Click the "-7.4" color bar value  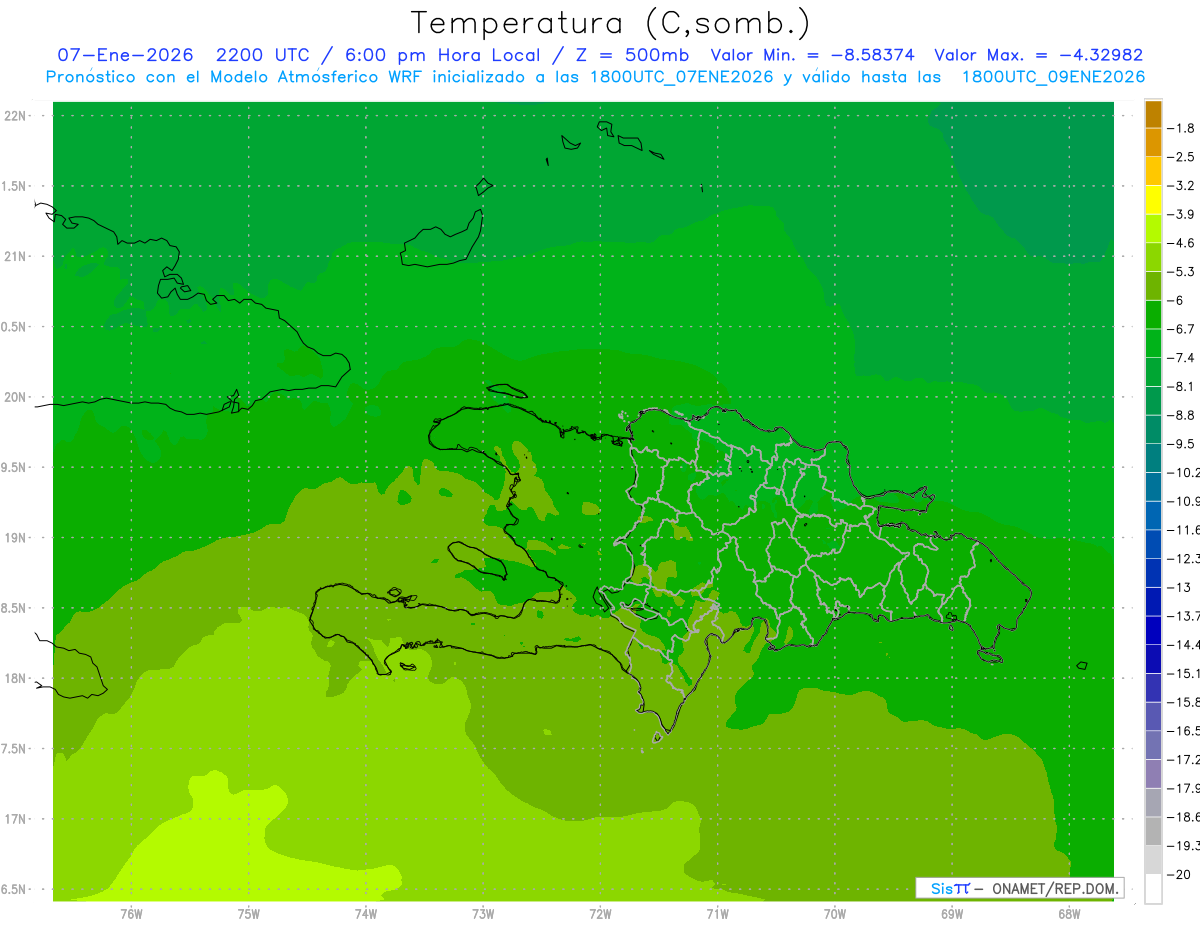[1183, 357]
